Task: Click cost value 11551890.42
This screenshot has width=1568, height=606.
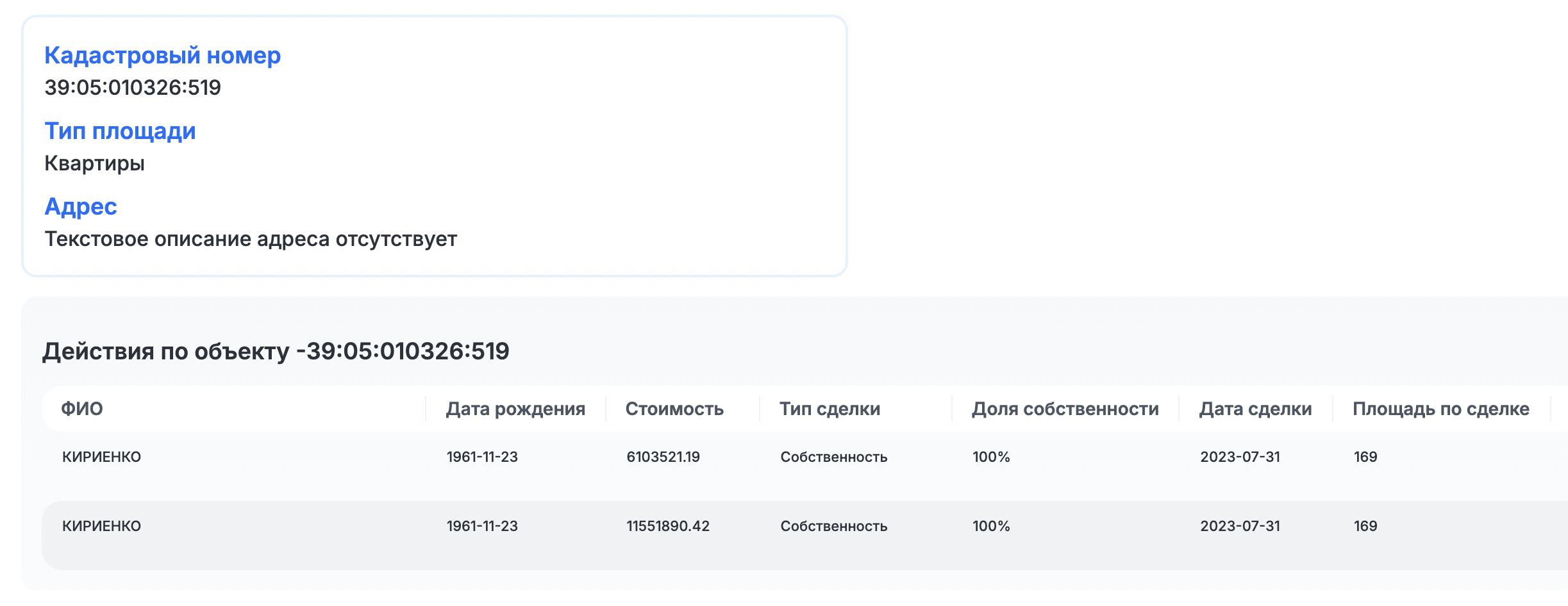Action: tap(668, 526)
